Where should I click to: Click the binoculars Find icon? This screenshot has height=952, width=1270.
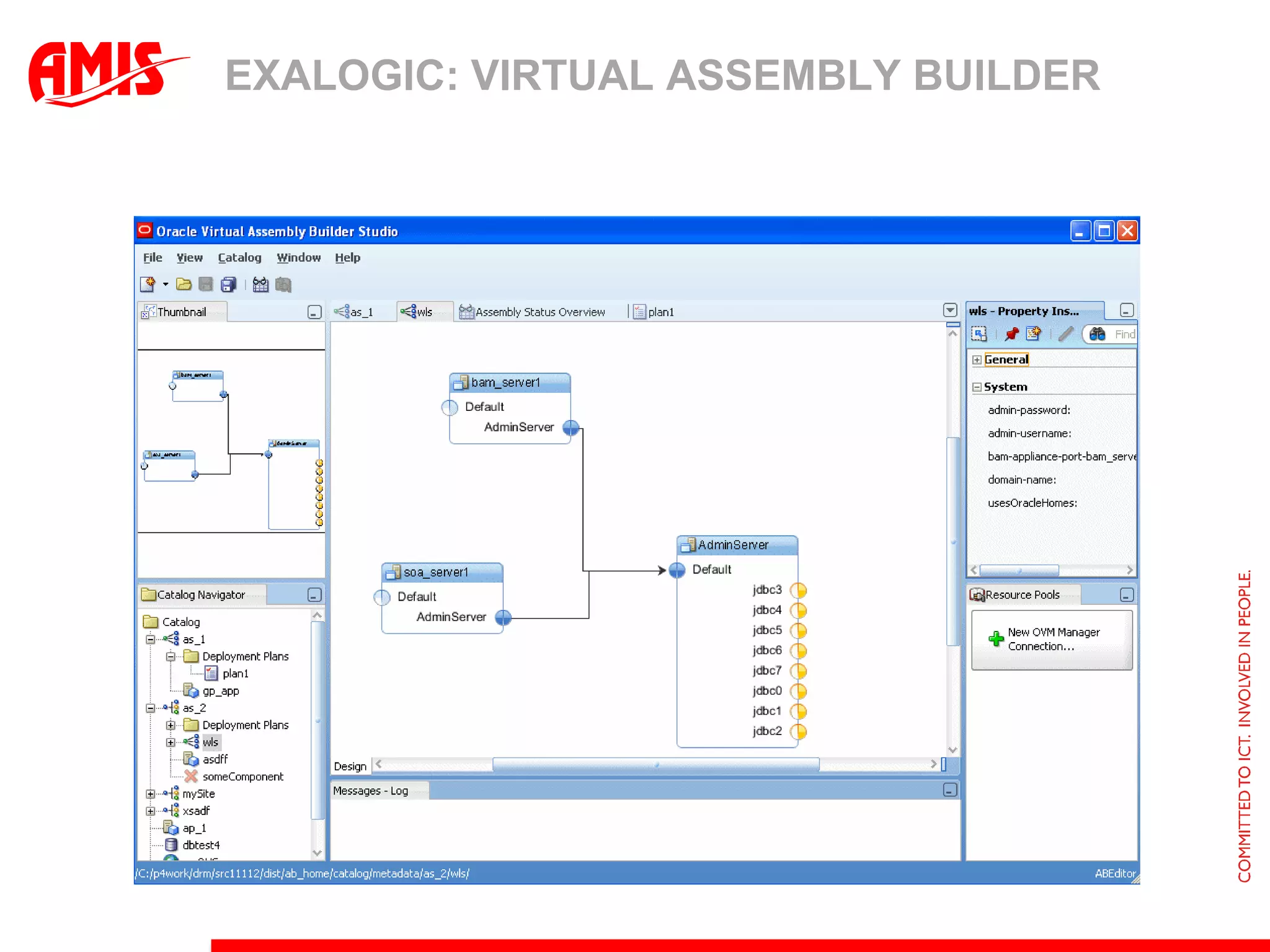click(1097, 335)
